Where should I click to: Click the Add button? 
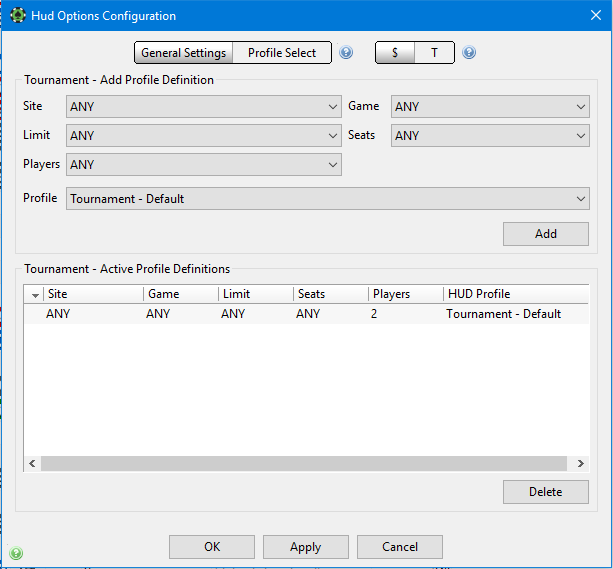click(546, 234)
